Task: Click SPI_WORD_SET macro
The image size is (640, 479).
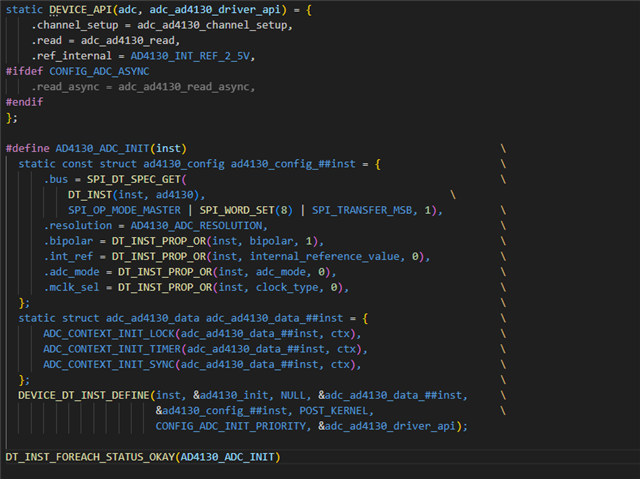Action: click(237, 210)
